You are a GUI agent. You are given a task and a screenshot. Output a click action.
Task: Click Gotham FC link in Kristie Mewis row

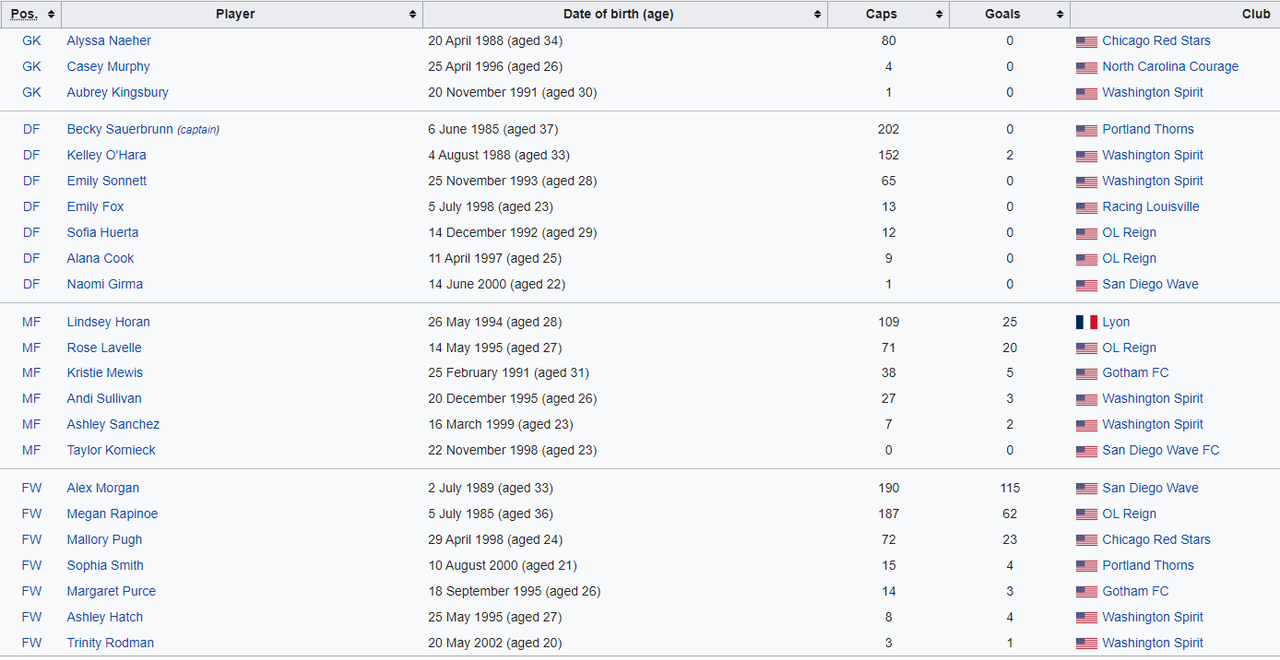pos(1135,373)
